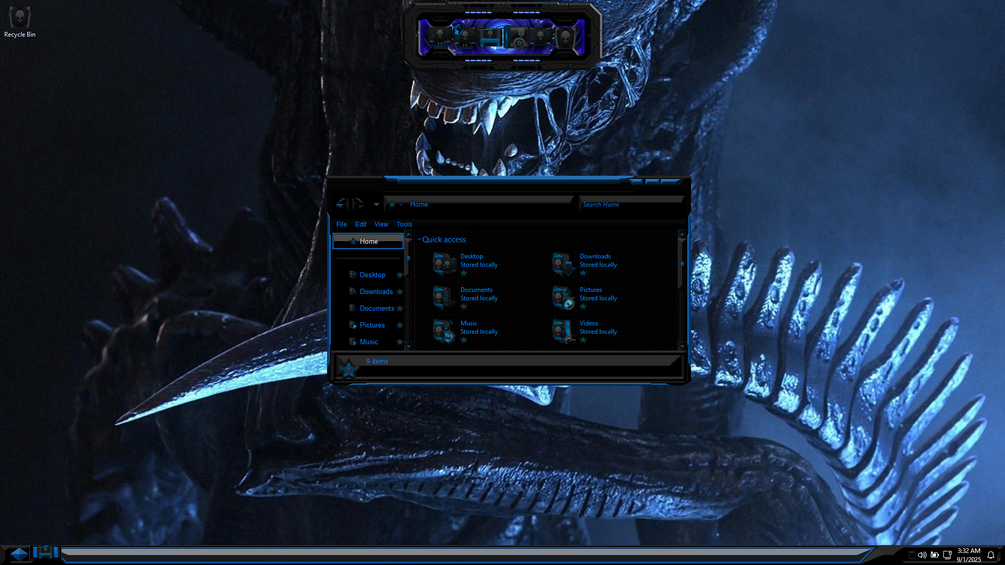Screen dimensions: 1005x565
Task: Select Pictures in the navigation pane
Action: (372, 325)
